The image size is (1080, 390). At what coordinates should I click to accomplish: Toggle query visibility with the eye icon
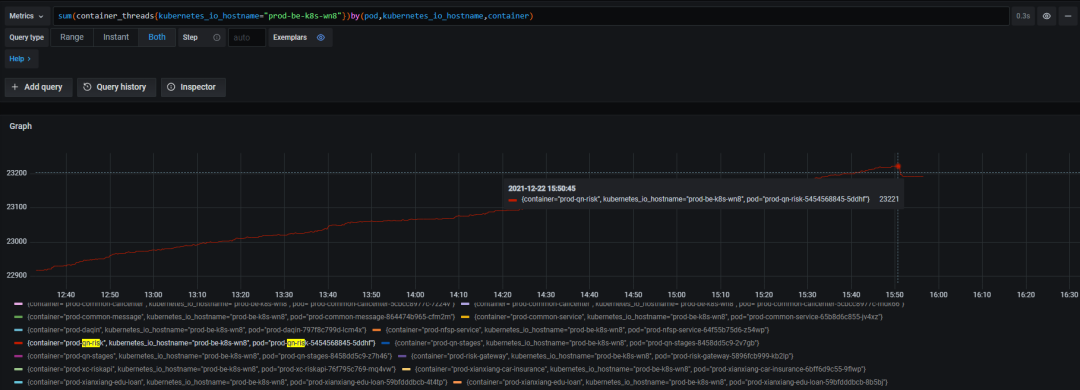pyautogui.click(x=1046, y=16)
